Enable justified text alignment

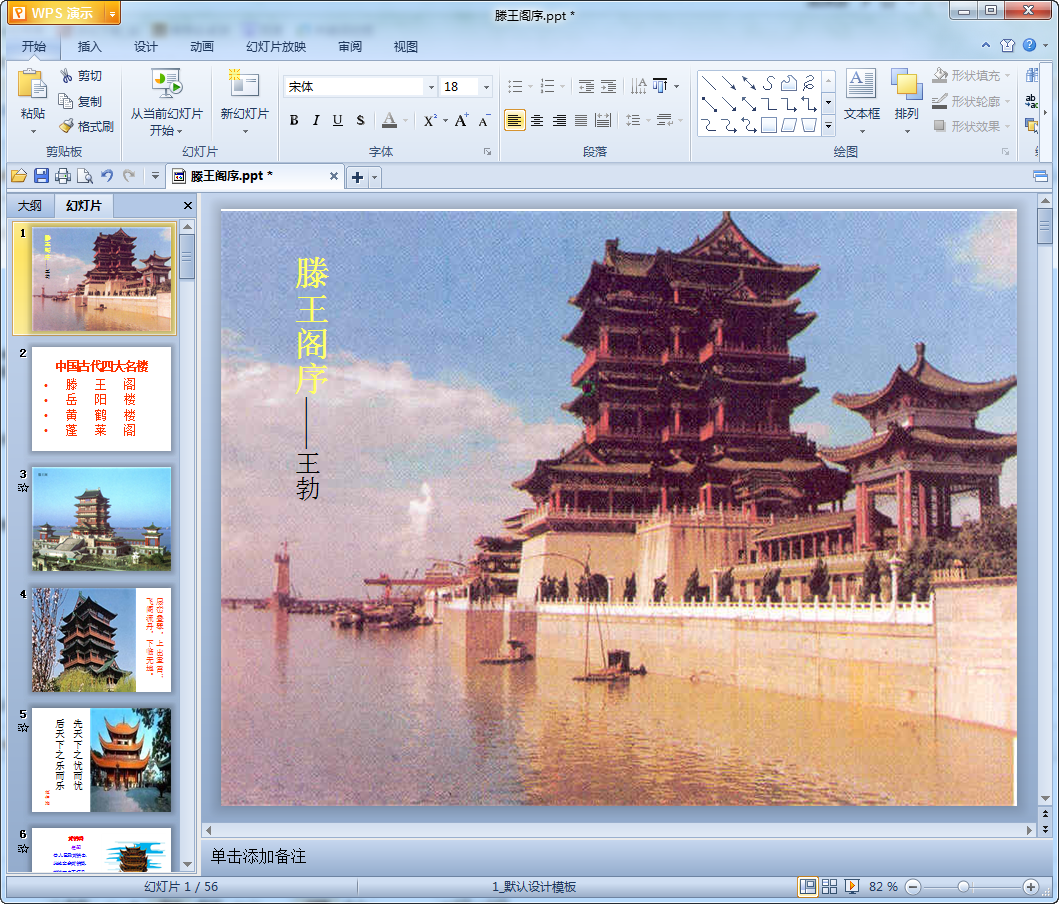[x=581, y=120]
